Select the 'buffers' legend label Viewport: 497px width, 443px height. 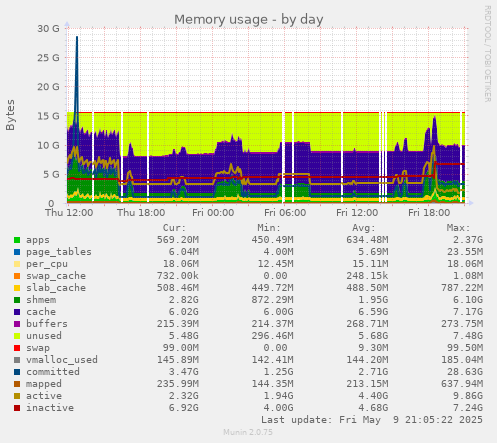click(47, 324)
